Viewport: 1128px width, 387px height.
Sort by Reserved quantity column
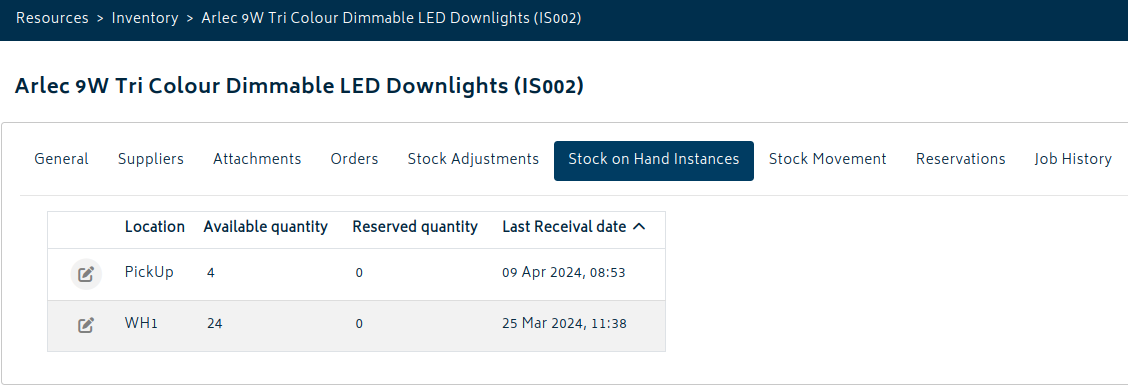pos(415,227)
